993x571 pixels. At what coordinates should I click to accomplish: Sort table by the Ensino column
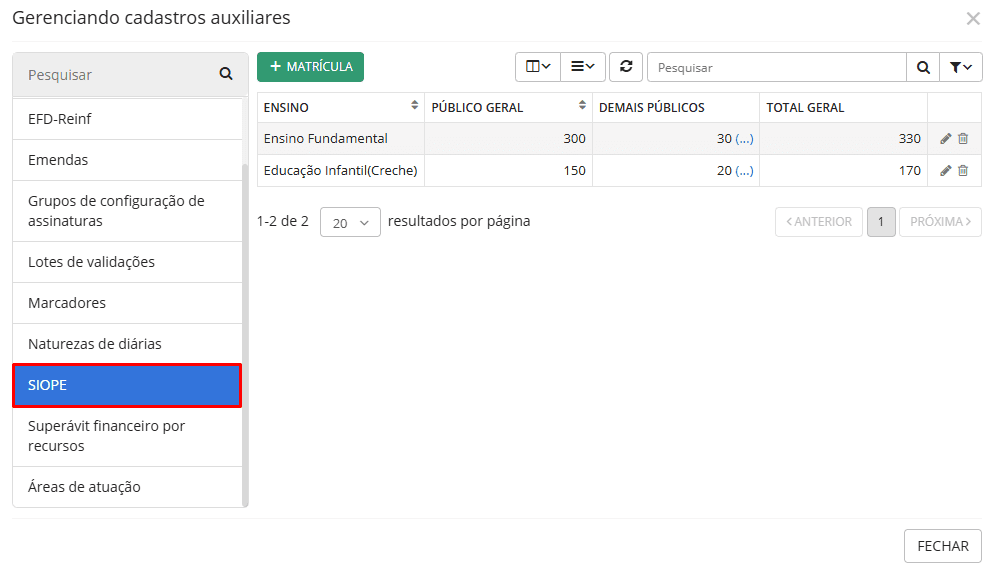click(x=414, y=106)
